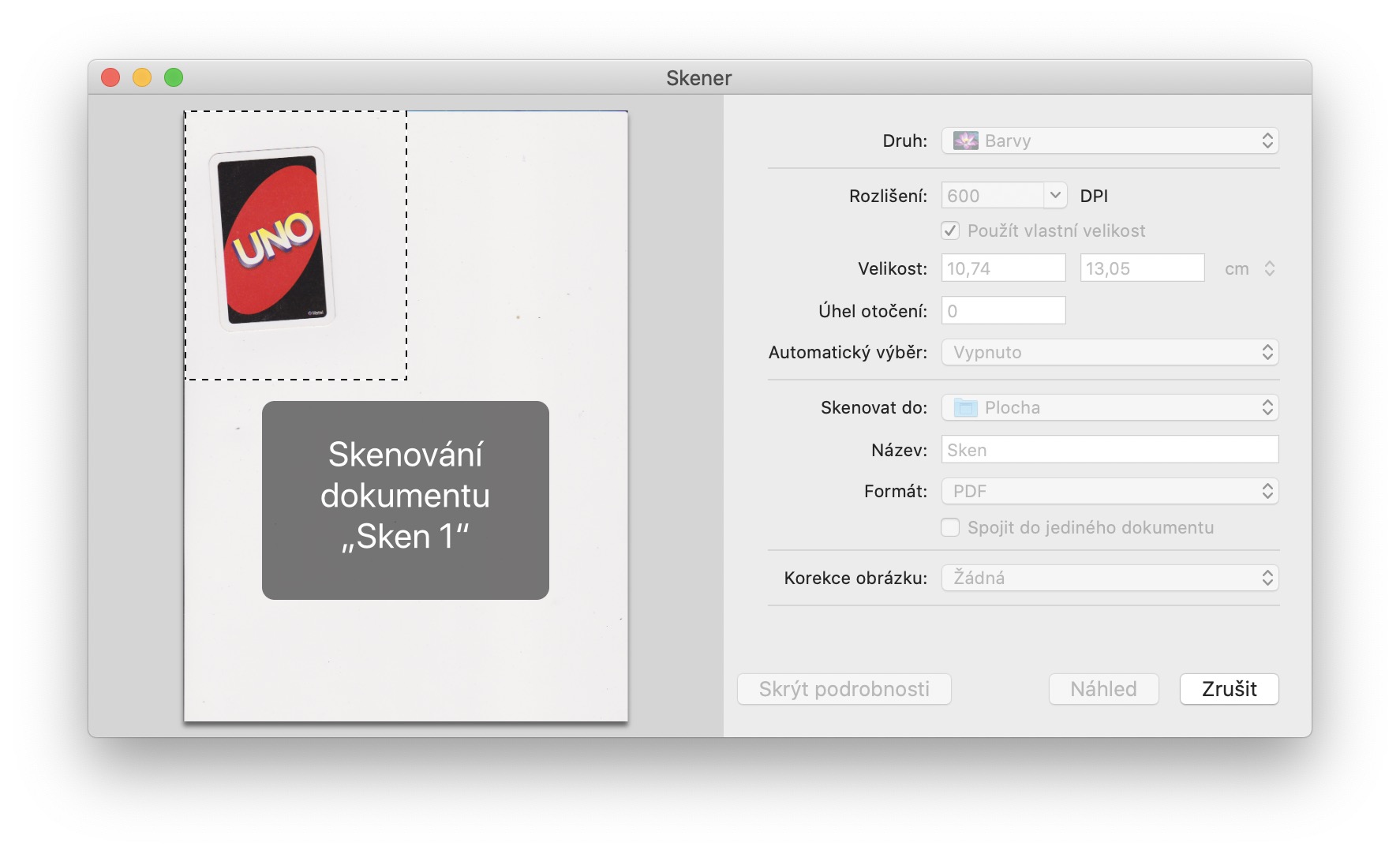This screenshot has width=1400, height=854.
Task: Open the Korekce obrázku dropdown
Action: pos(1110,578)
